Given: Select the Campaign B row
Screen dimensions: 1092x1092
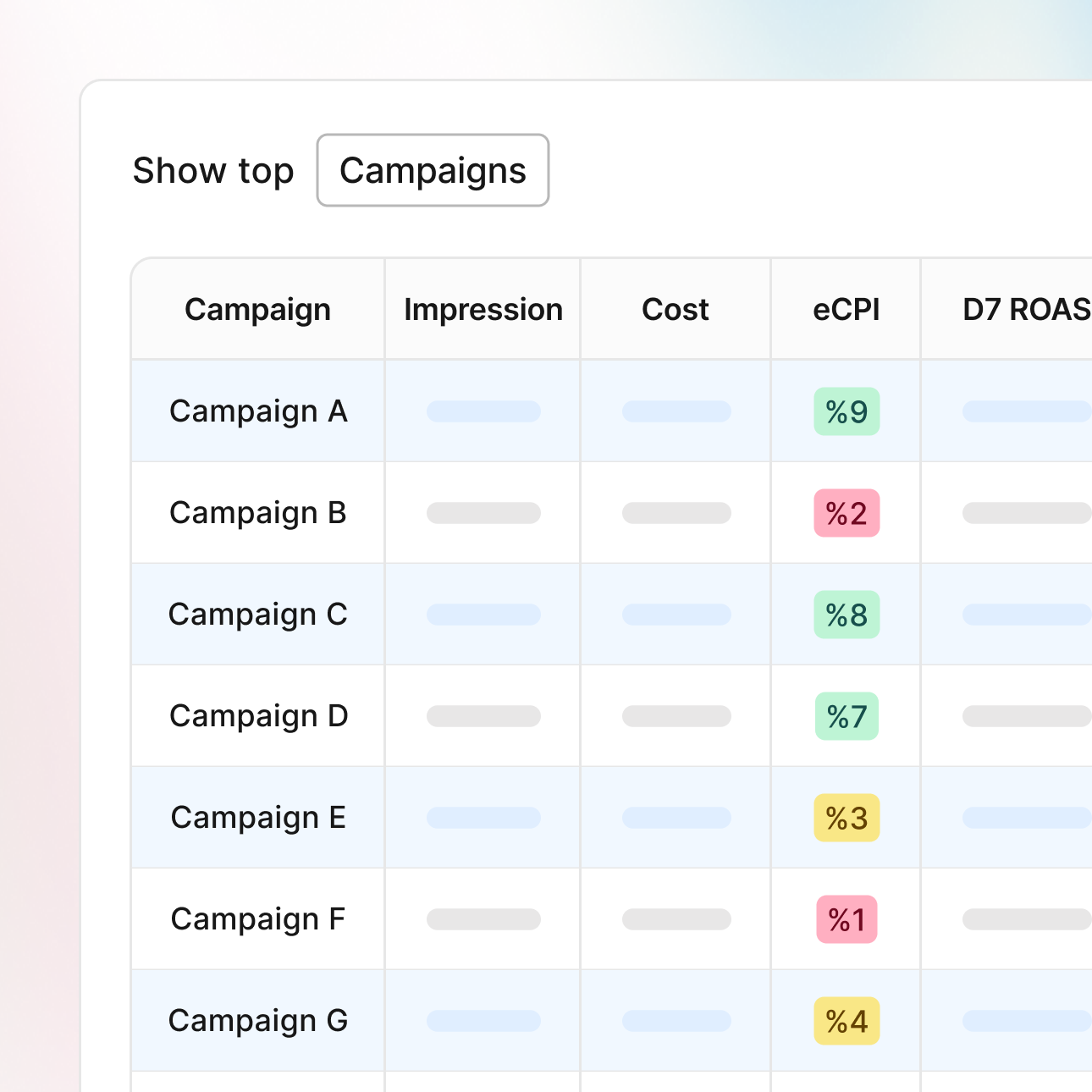Looking at the screenshot, I should [257, 513].
